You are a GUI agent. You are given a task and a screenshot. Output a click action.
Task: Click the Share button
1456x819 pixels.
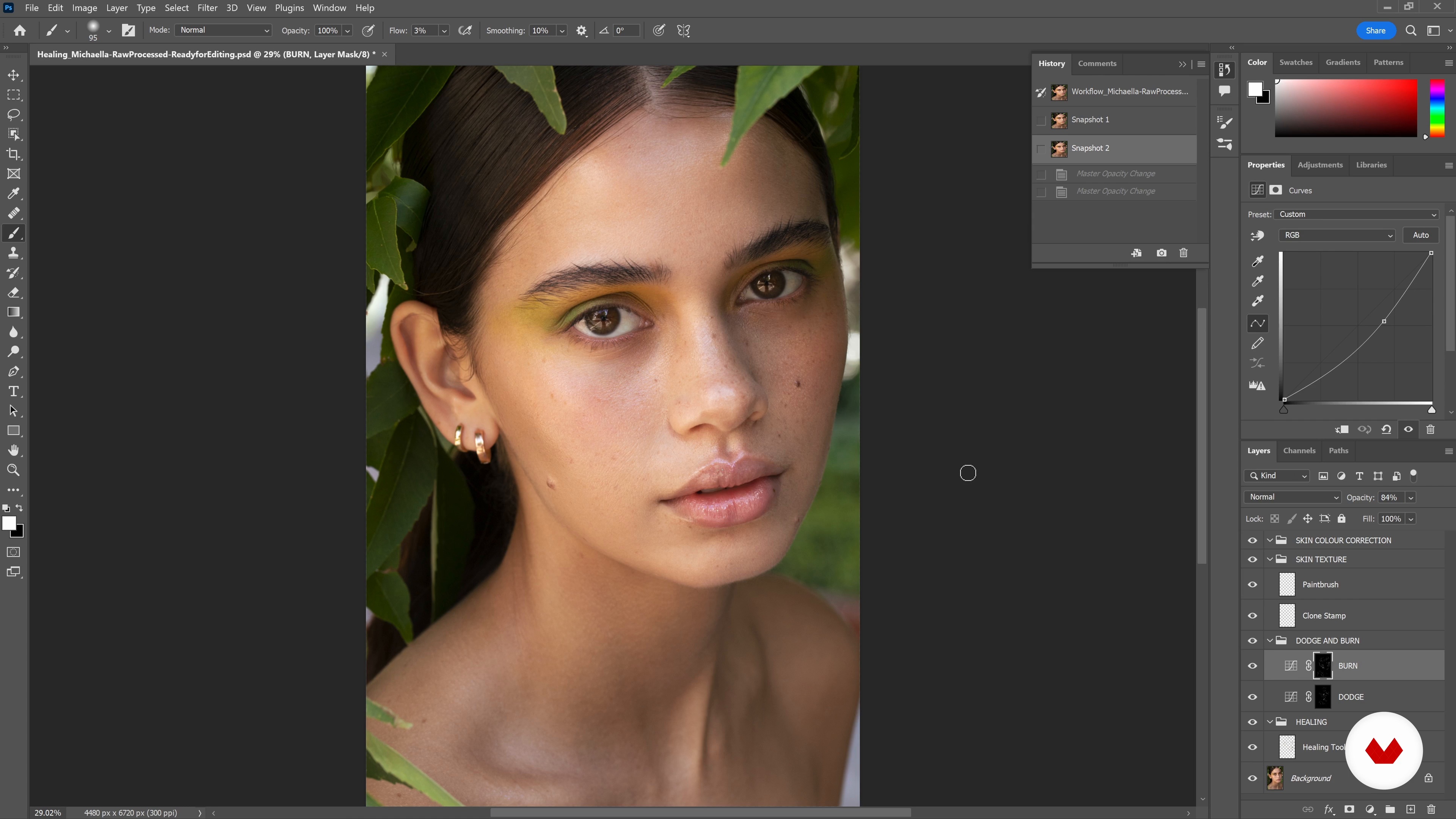tap(1375, 30)
